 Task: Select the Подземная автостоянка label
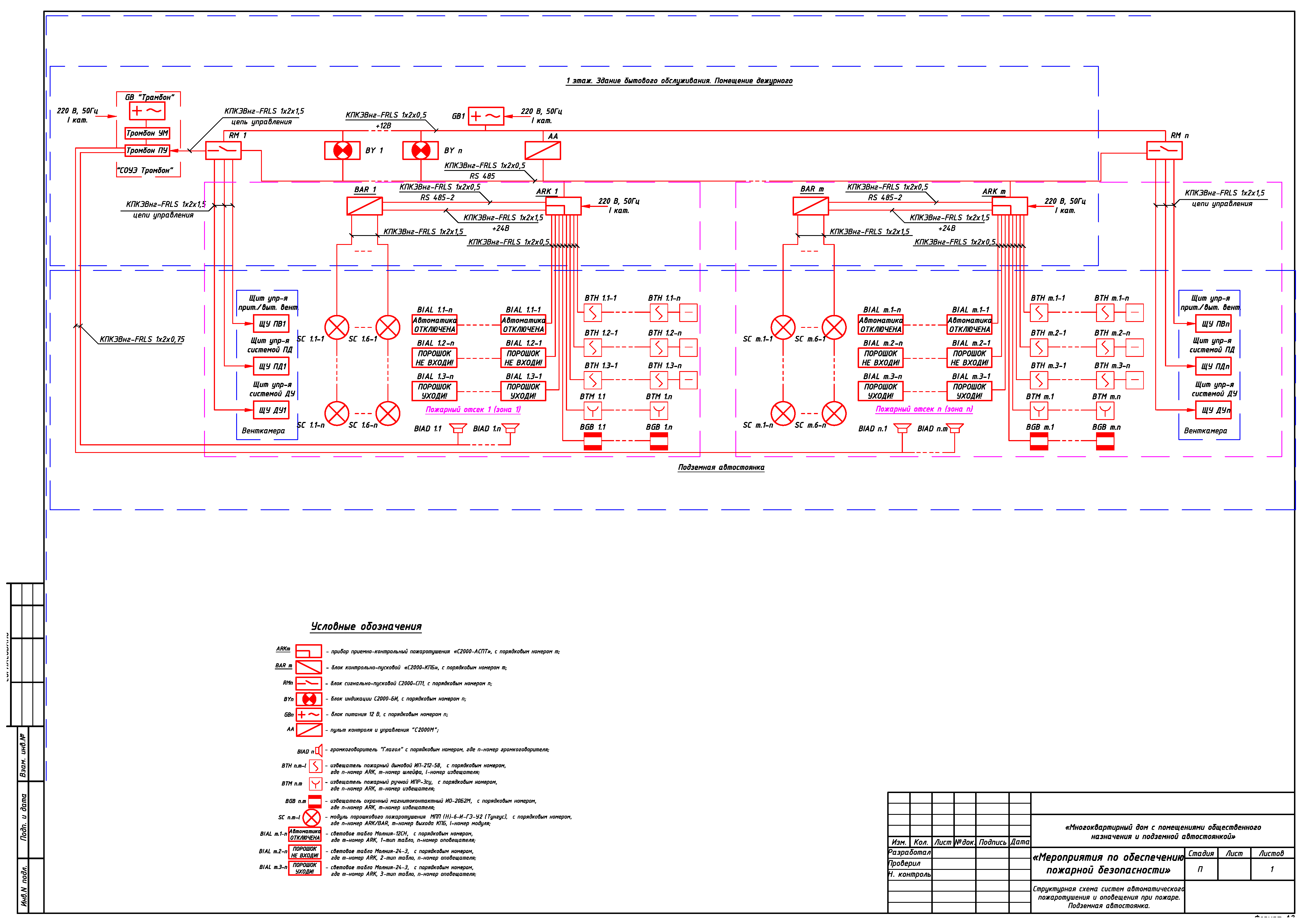point(721,468)
